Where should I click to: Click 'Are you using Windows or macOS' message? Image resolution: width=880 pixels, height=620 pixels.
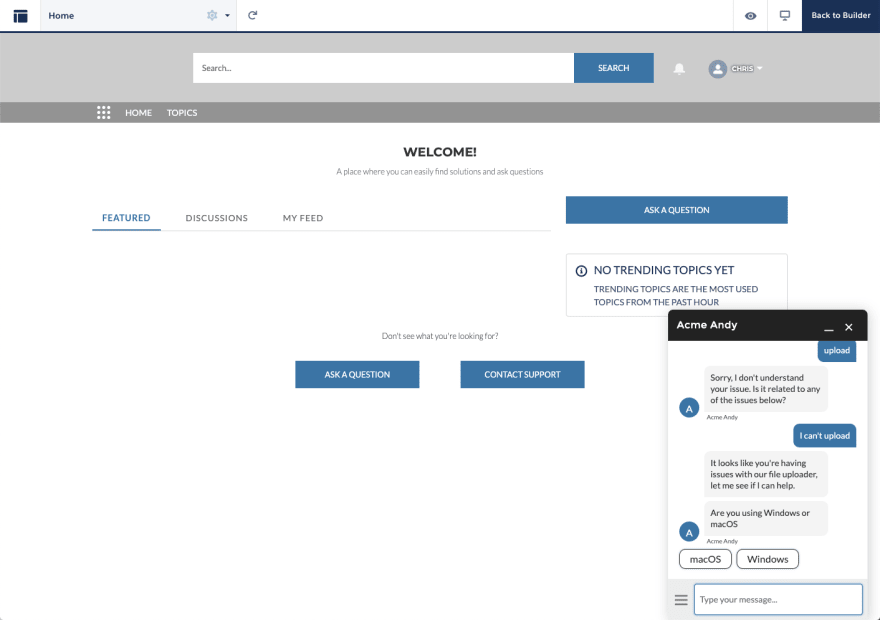[766, 518]
